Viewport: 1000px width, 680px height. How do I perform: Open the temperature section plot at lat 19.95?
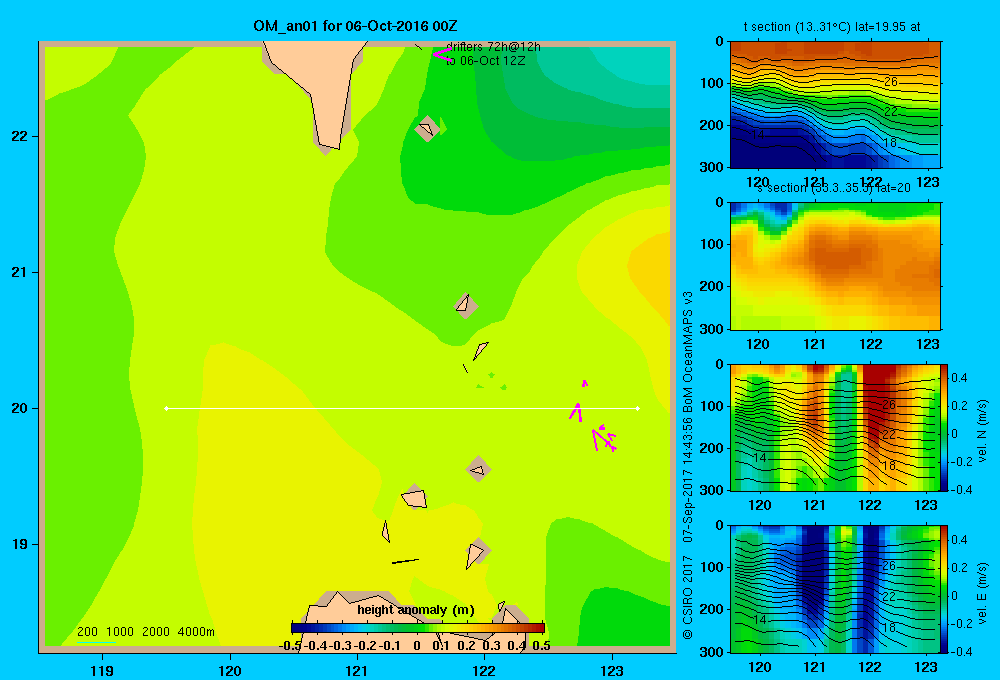(x=835, y=105)
